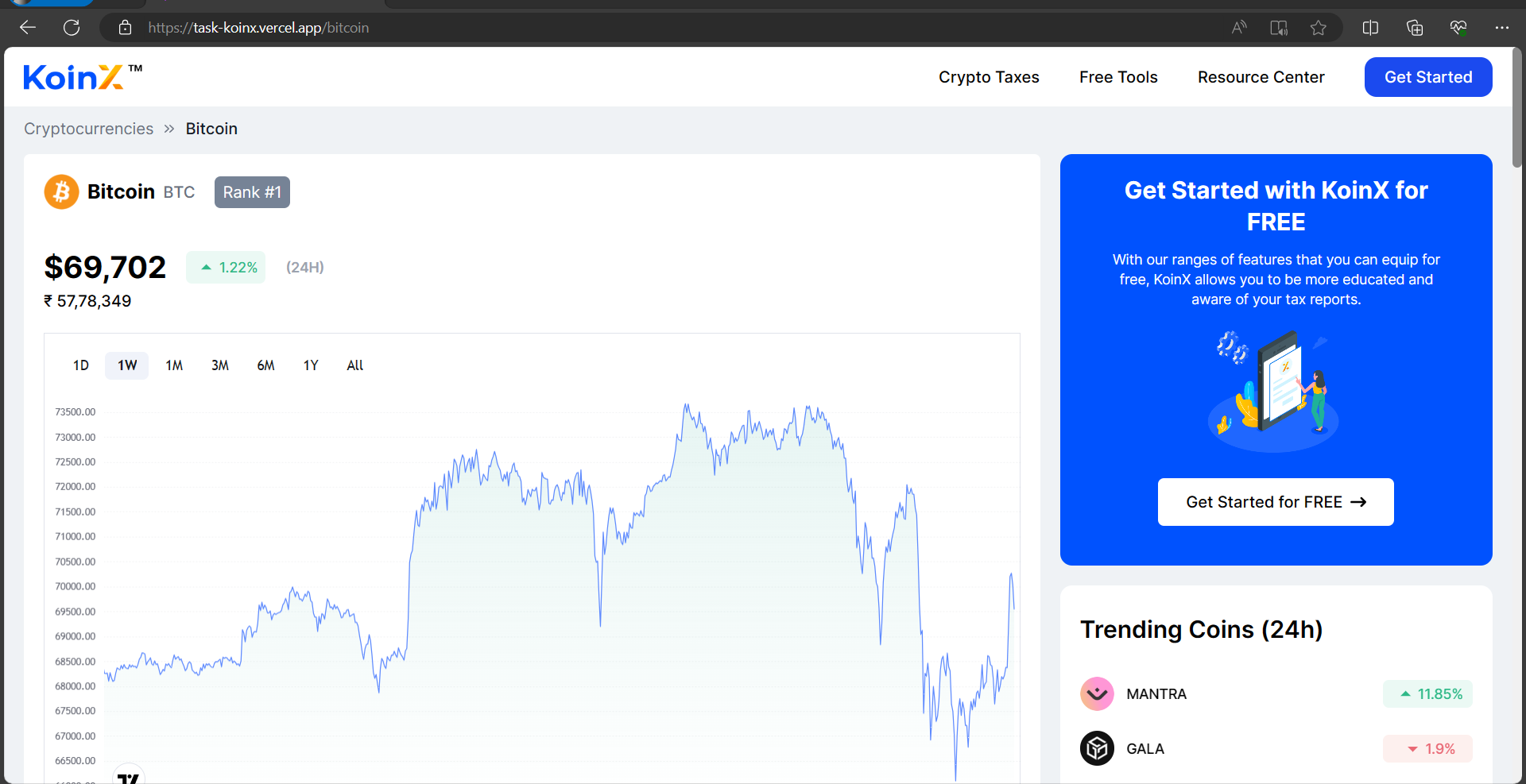
Task: Select the All chart range
Action: (x=355, y=365)
